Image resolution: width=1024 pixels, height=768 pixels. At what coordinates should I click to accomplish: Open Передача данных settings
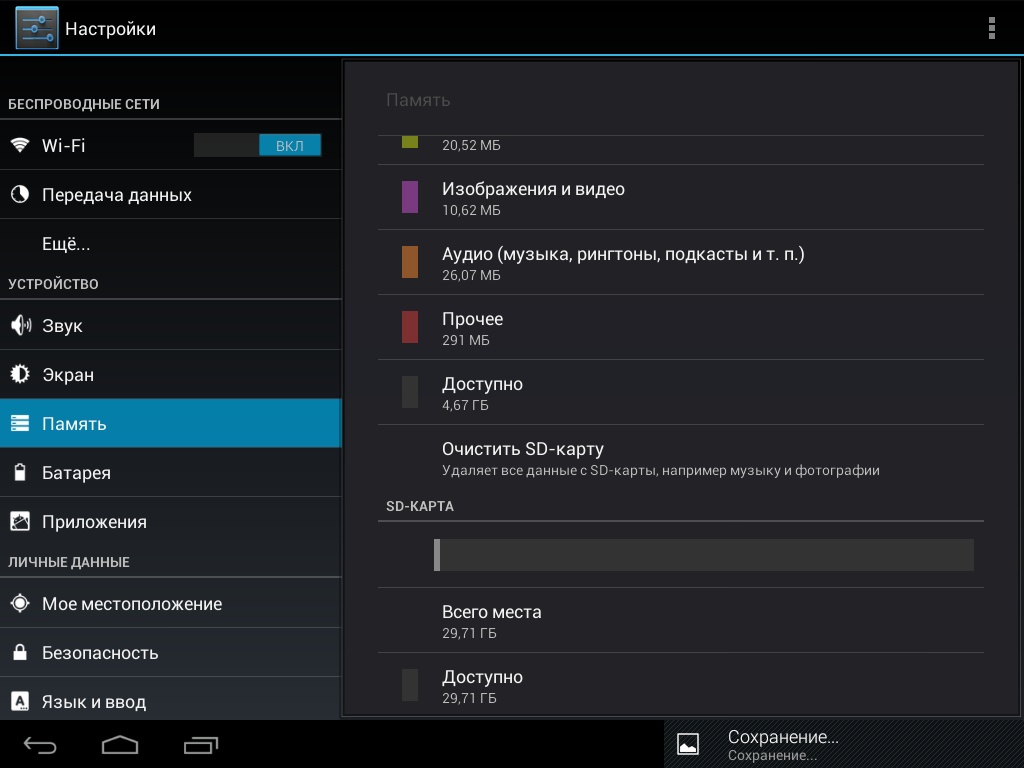pyautogui.click(x=117, y=195)
